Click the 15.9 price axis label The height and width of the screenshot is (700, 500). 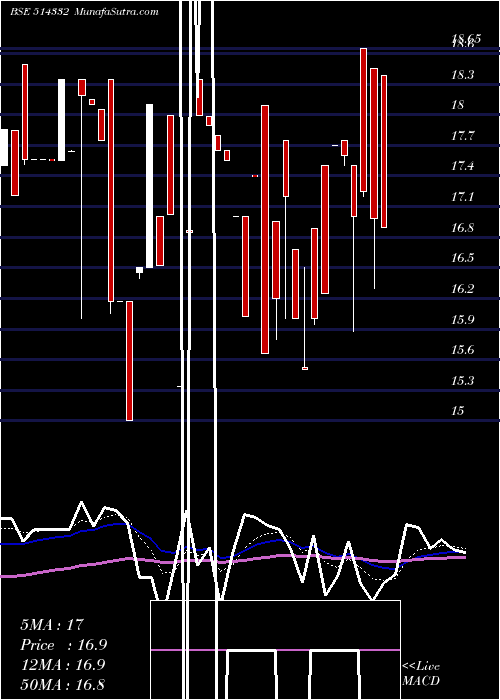(462, 319)
